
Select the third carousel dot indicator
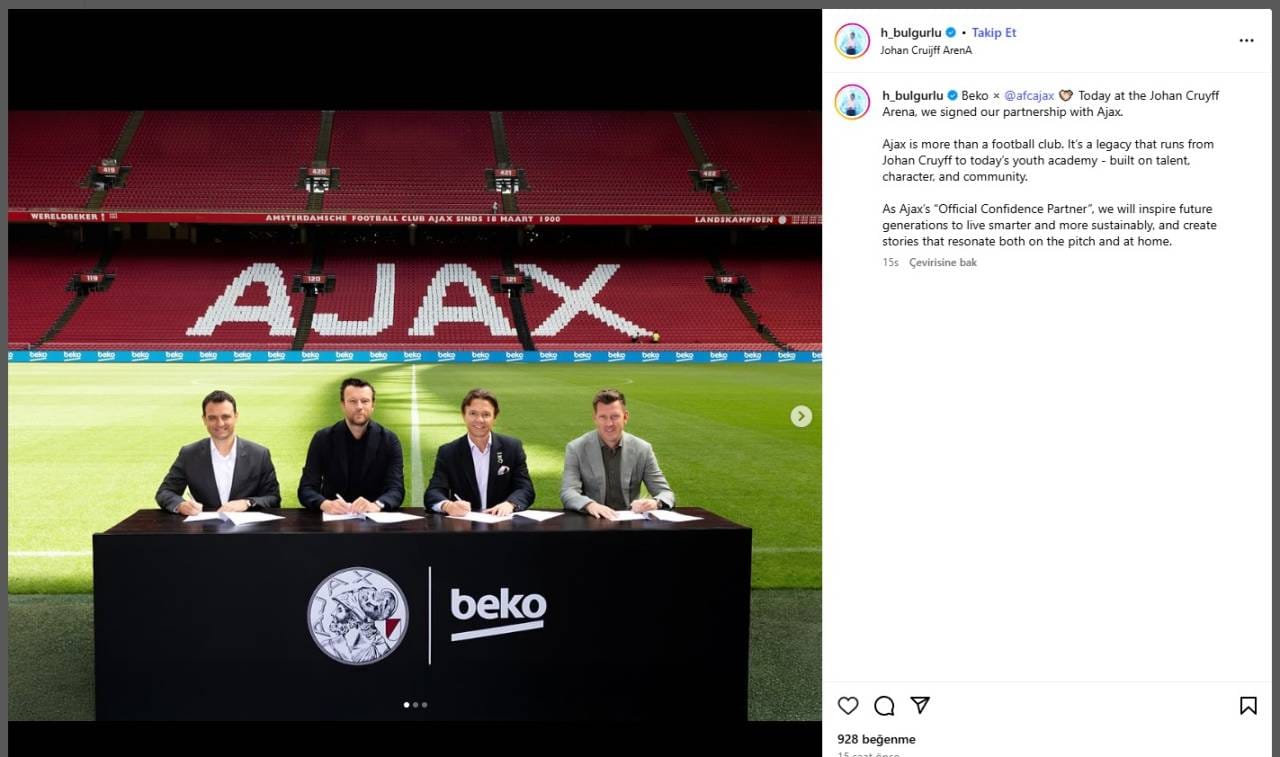[424, 705]
